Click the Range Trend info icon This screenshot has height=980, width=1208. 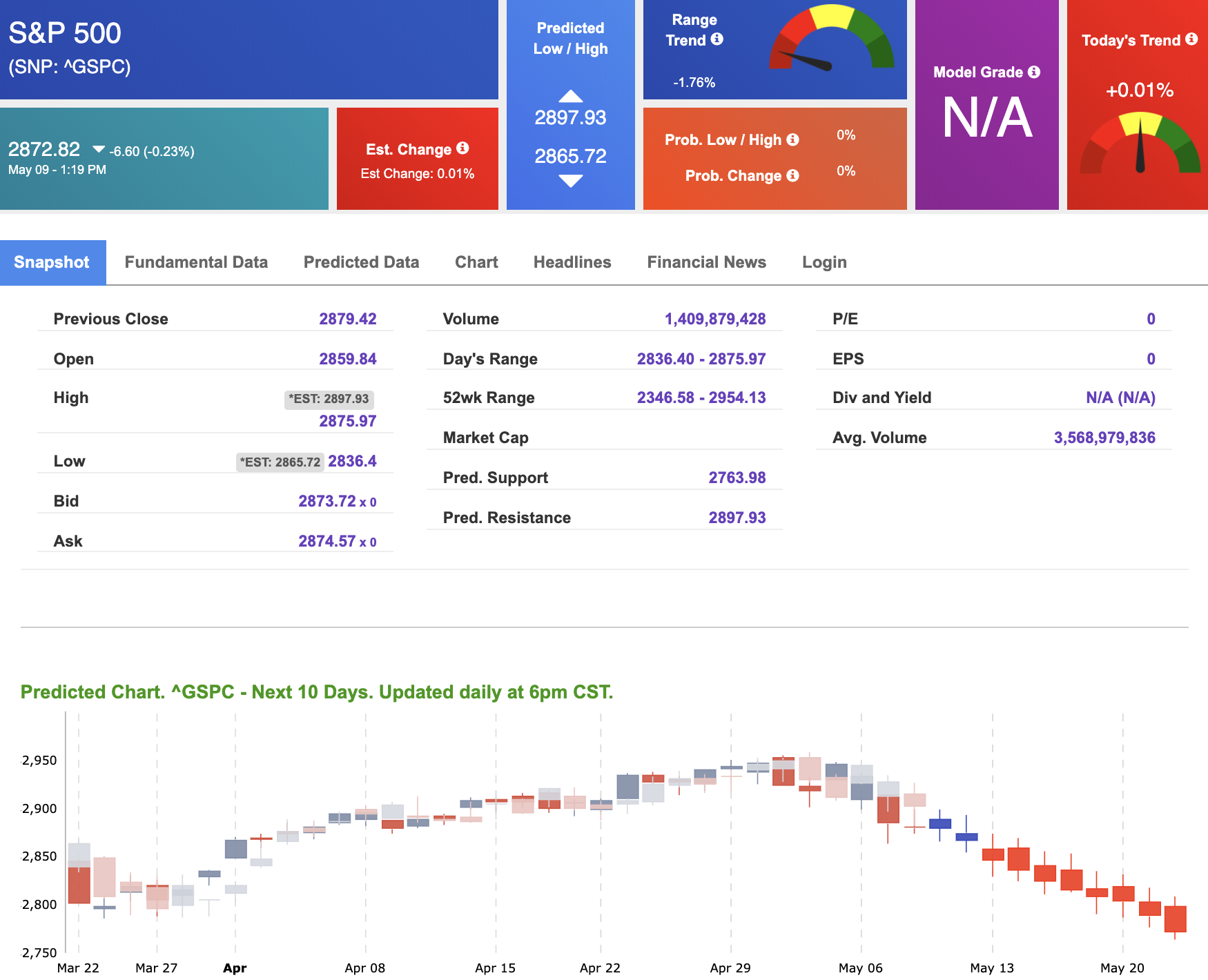717,39
